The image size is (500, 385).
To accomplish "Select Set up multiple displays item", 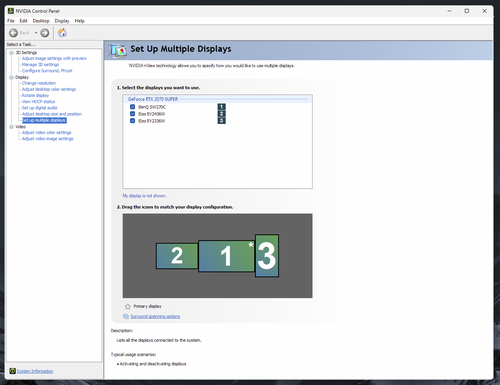I will [44, 120].
